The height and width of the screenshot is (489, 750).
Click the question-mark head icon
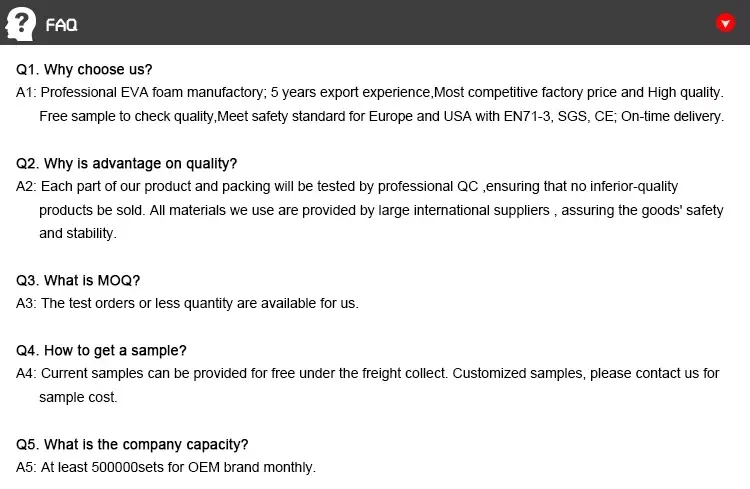coord(20,23)
